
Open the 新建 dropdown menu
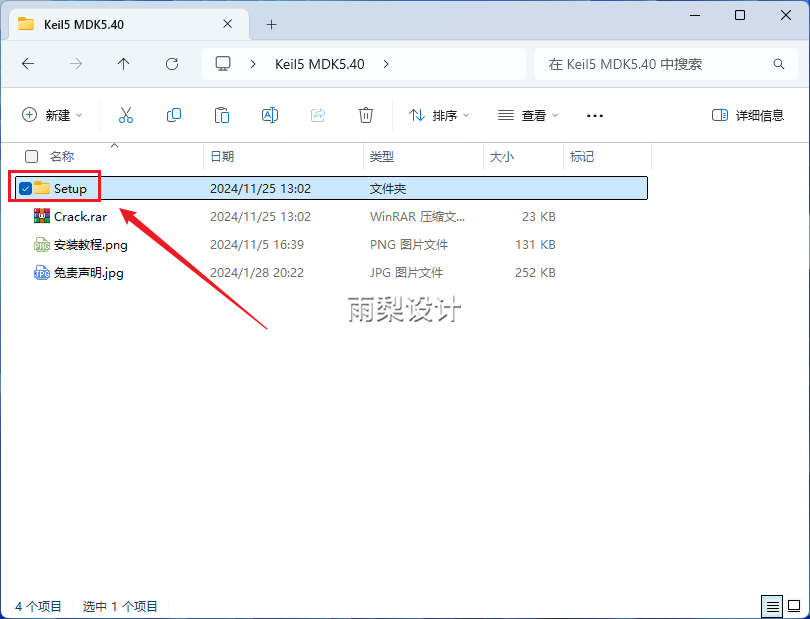[52, 115]
